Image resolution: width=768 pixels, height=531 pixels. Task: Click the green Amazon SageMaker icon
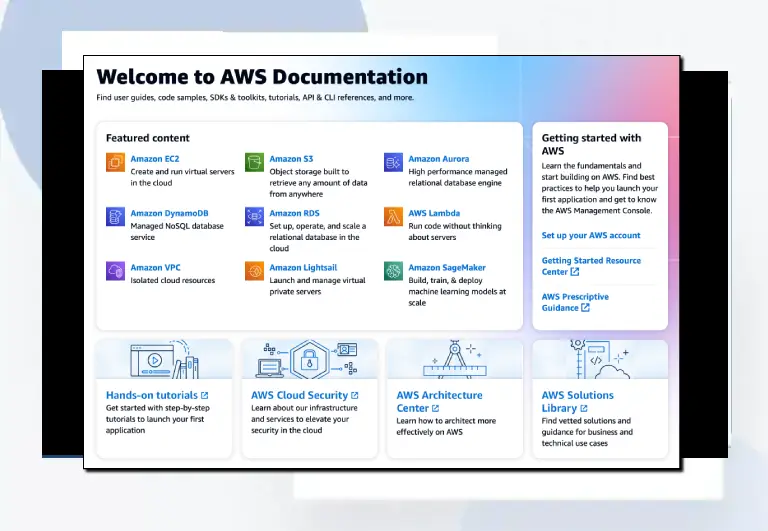point(393,271)
